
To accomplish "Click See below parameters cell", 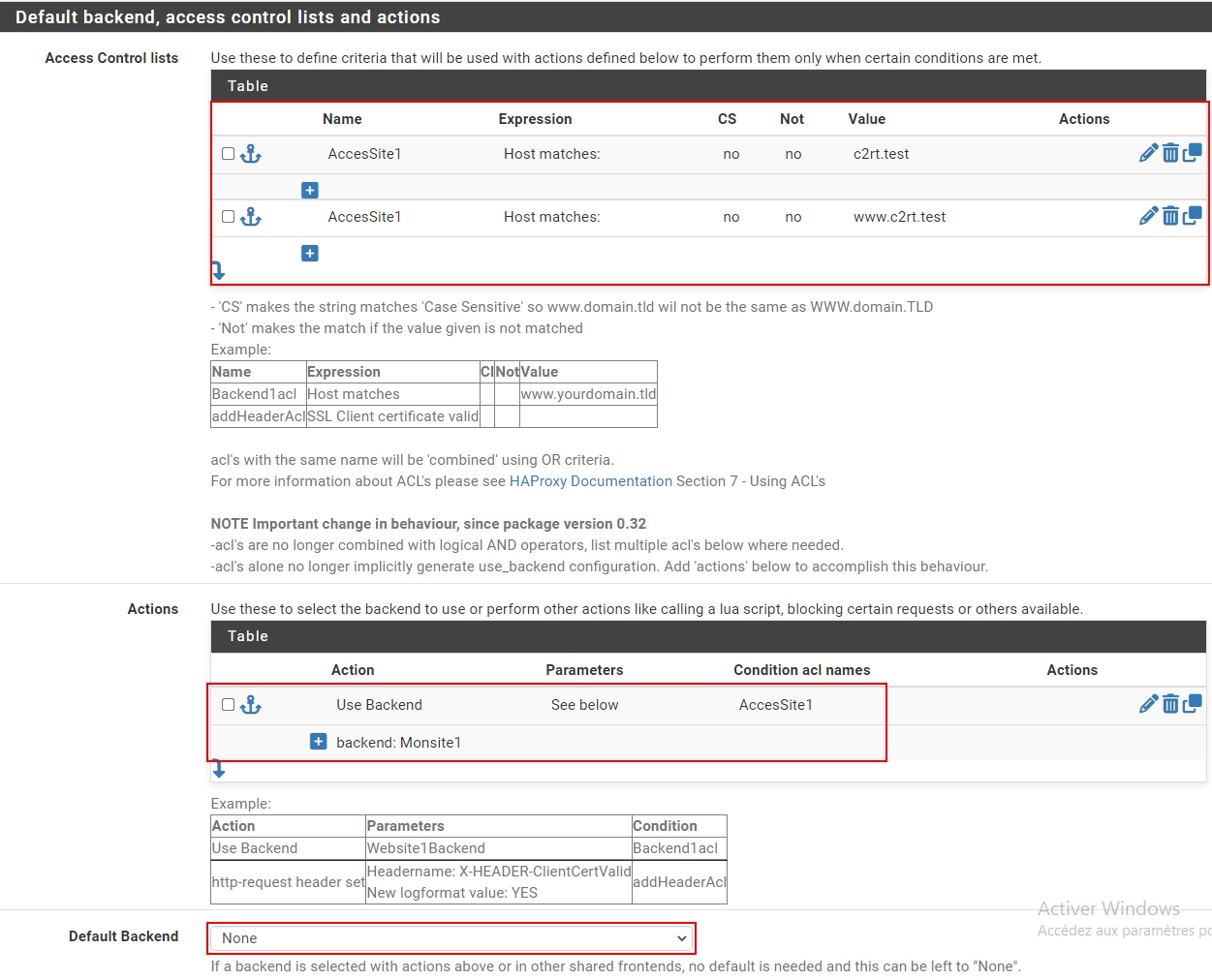I will 585,705.
